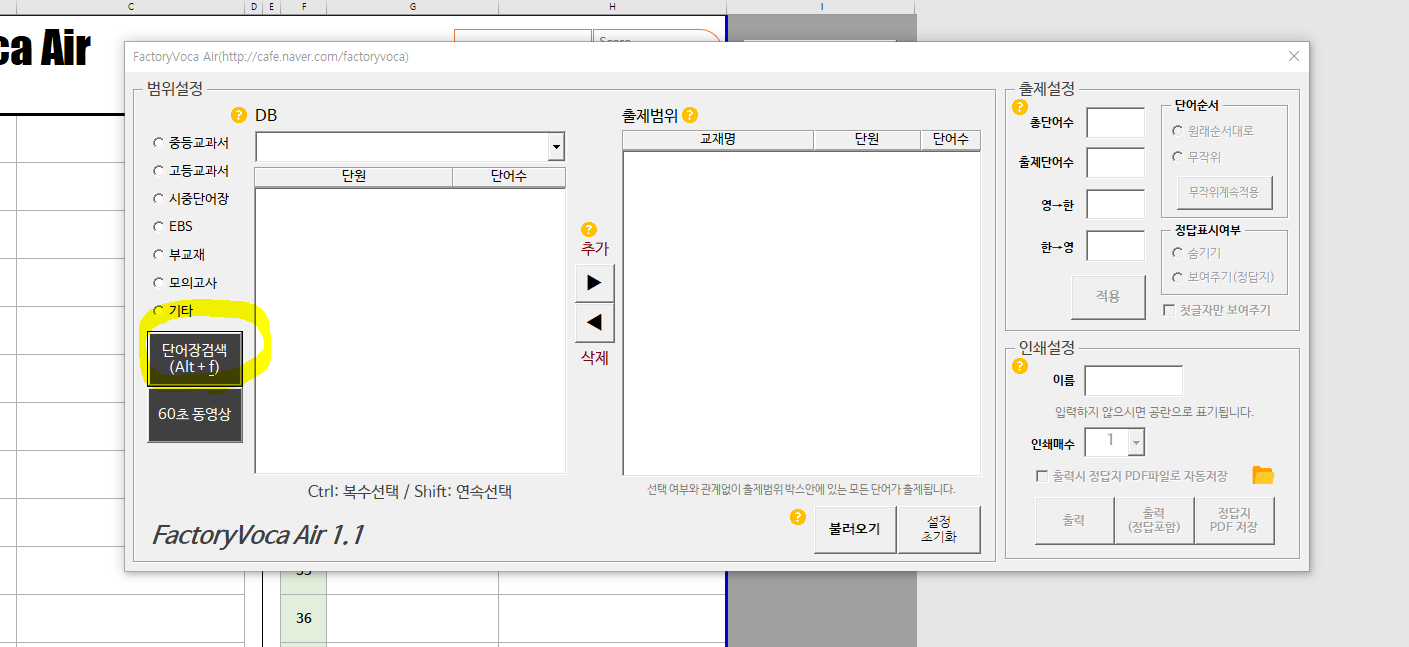Check 출력시 정답지 PDF파일로 자동저장 option
This screenshot has height=647, width=1409.
pyautogui.click(x=1042, y=476)
